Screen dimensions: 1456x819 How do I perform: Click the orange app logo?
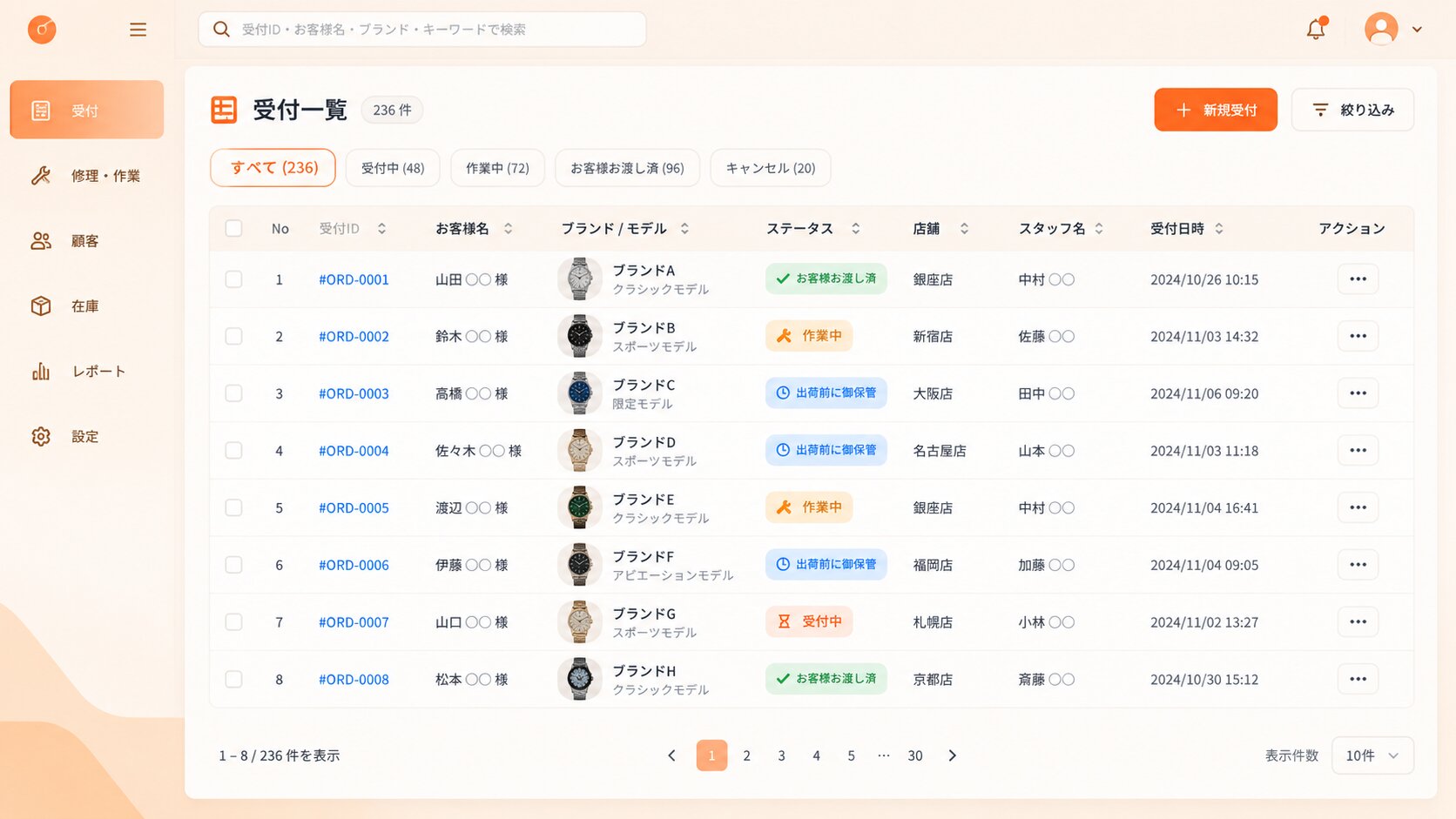(42, 30)
